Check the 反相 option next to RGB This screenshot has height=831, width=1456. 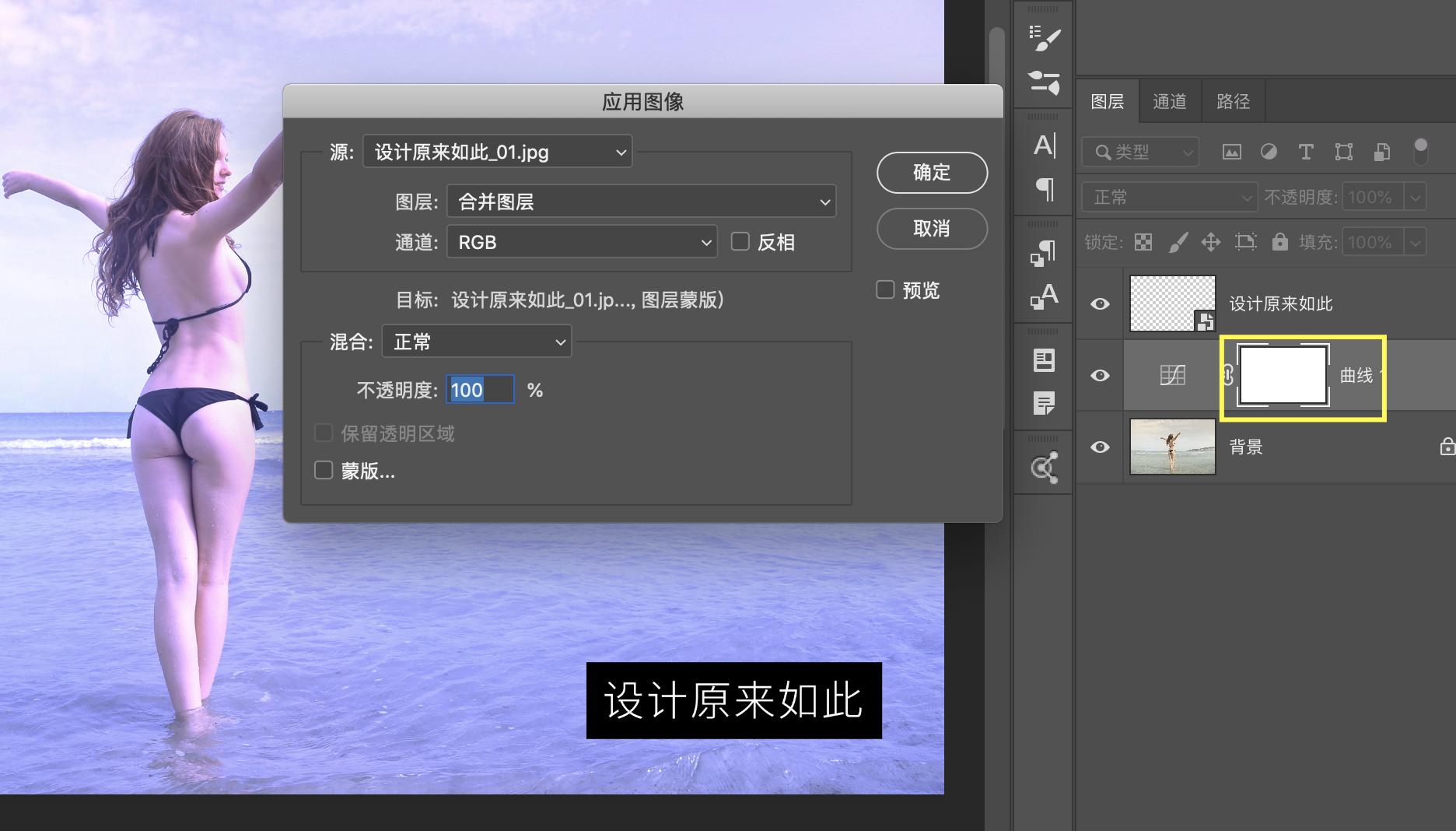[x=739, y=242]
